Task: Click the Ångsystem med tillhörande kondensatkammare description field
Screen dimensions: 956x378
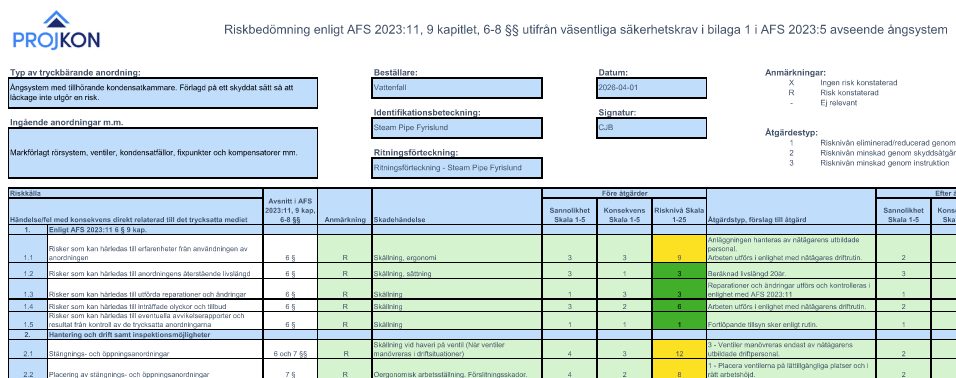Action: [x=163, y=93]
